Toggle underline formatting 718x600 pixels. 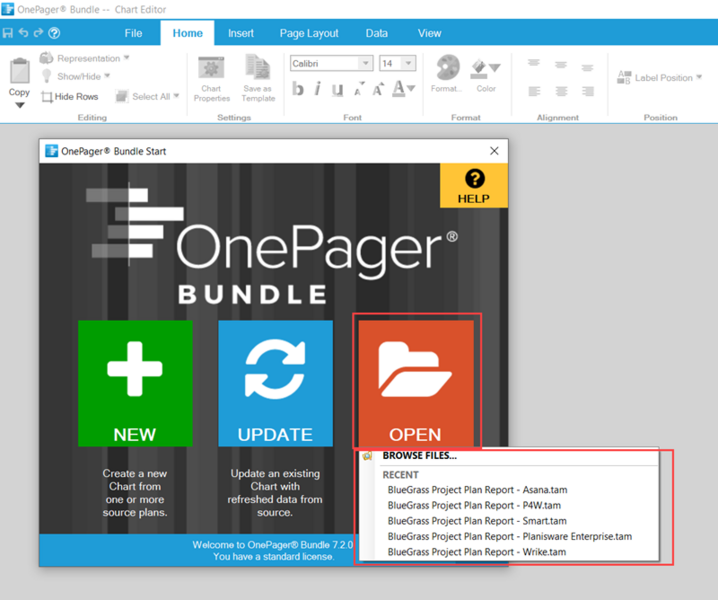337,89
